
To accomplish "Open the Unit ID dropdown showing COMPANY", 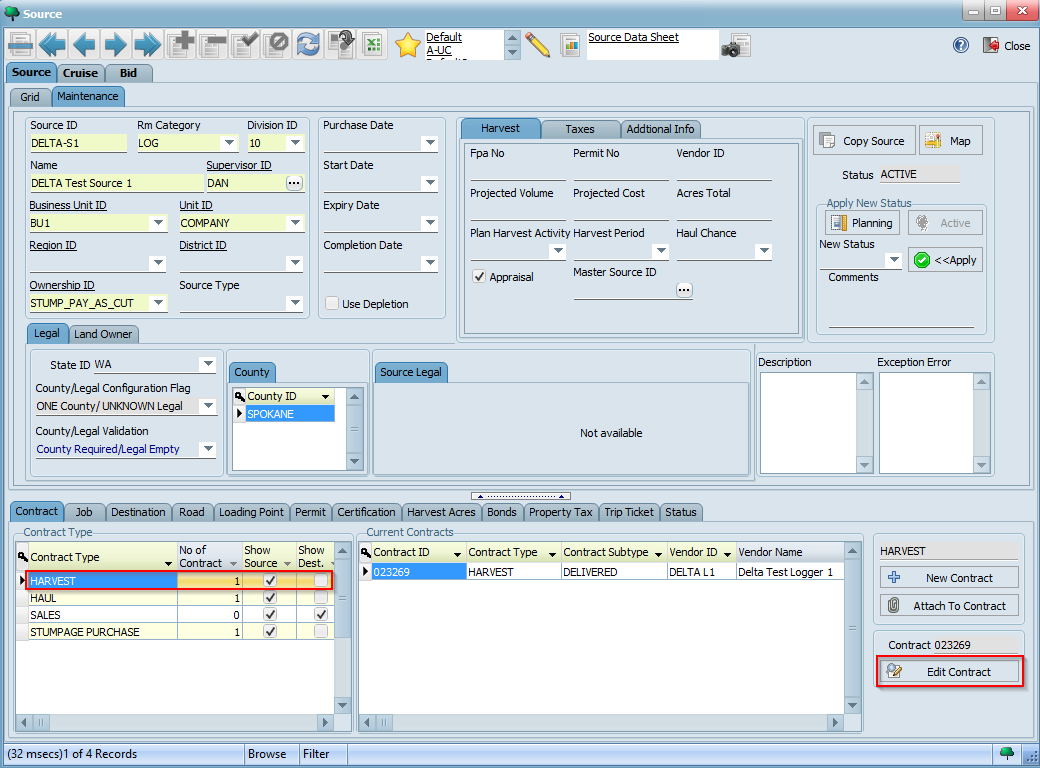I will pyautogui.click(x=295, y=223).
